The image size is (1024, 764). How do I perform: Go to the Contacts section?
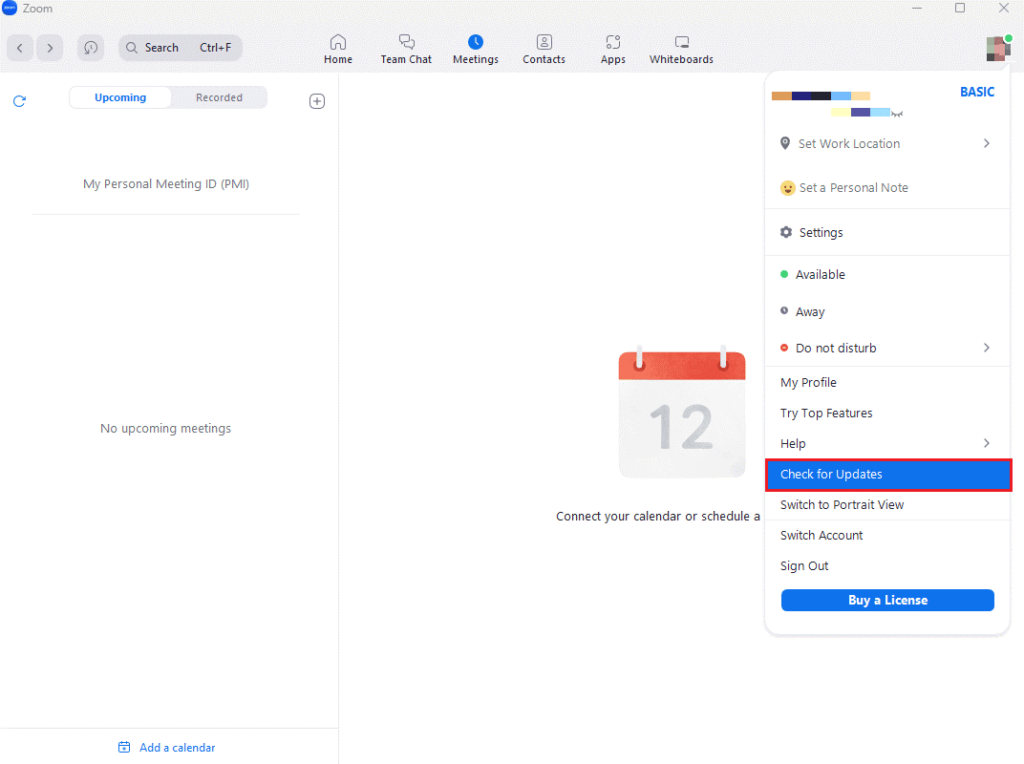click(543, 48)
